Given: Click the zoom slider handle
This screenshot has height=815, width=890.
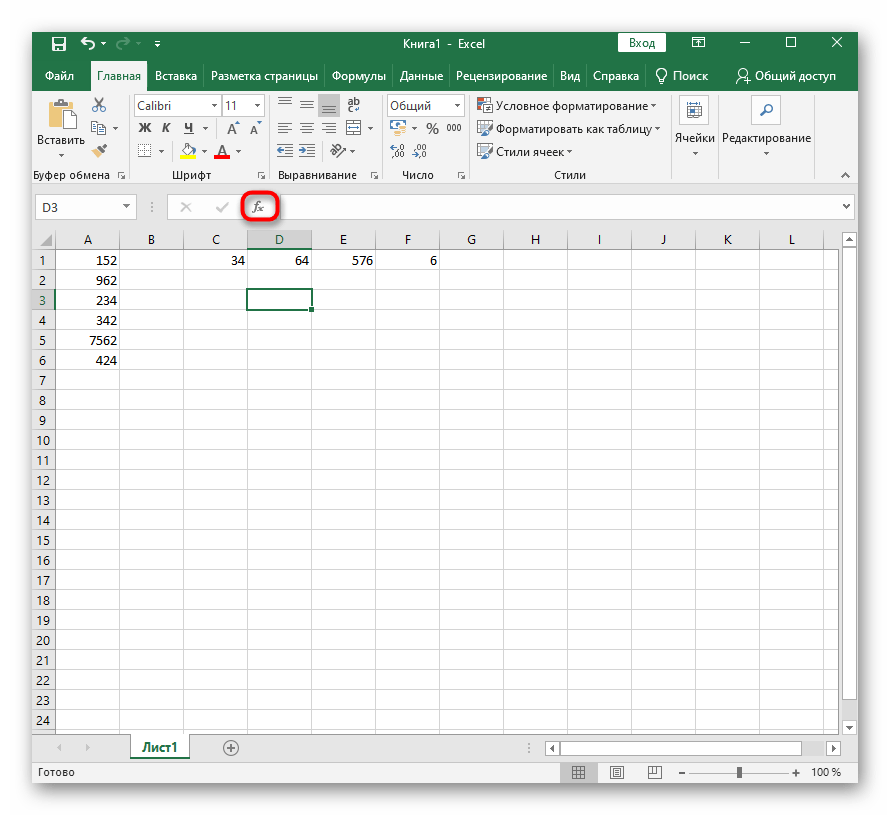Looking at the screenshot, I should [739, 772].
